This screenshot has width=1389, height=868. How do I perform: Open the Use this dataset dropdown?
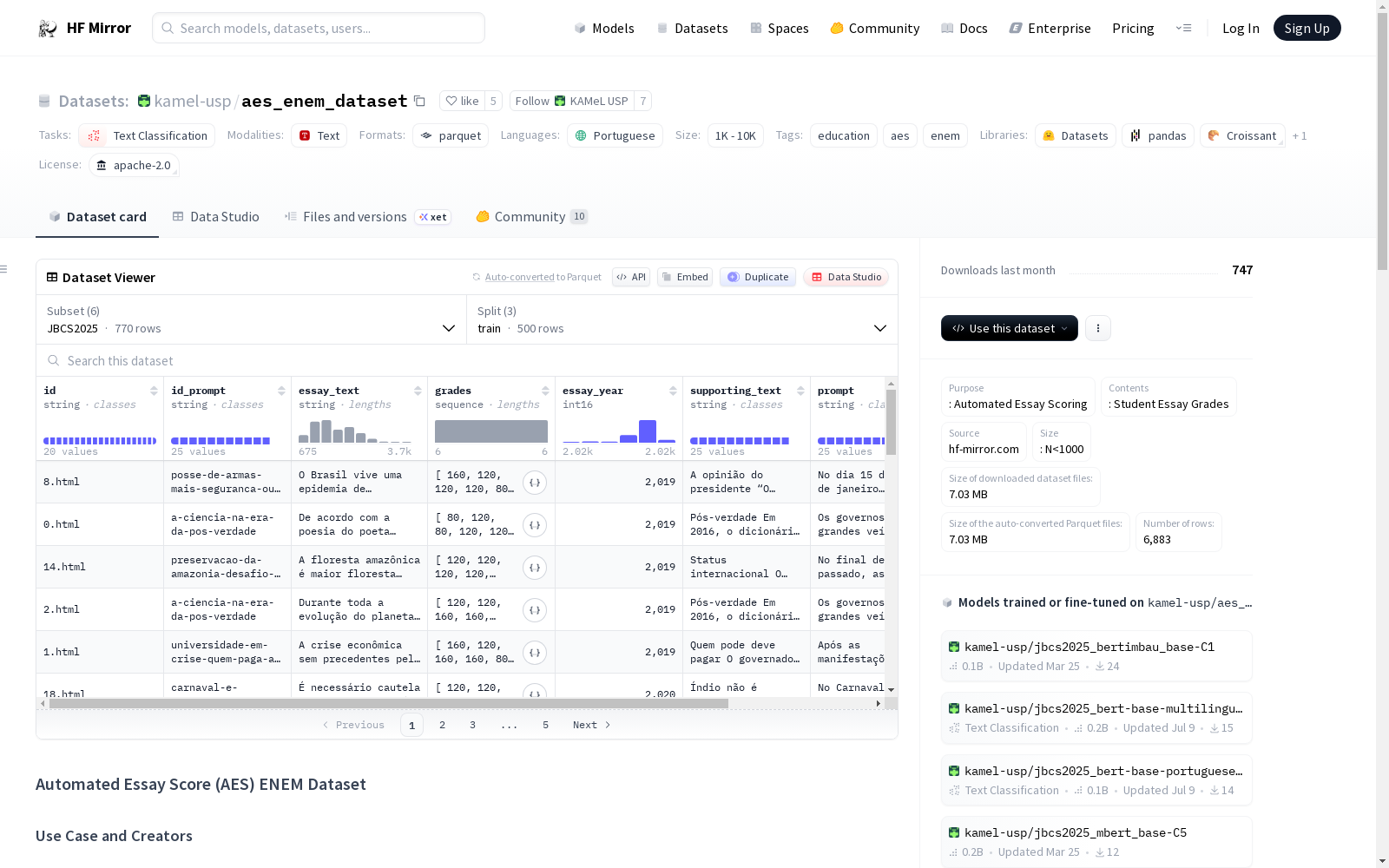tap(1010, 328)
